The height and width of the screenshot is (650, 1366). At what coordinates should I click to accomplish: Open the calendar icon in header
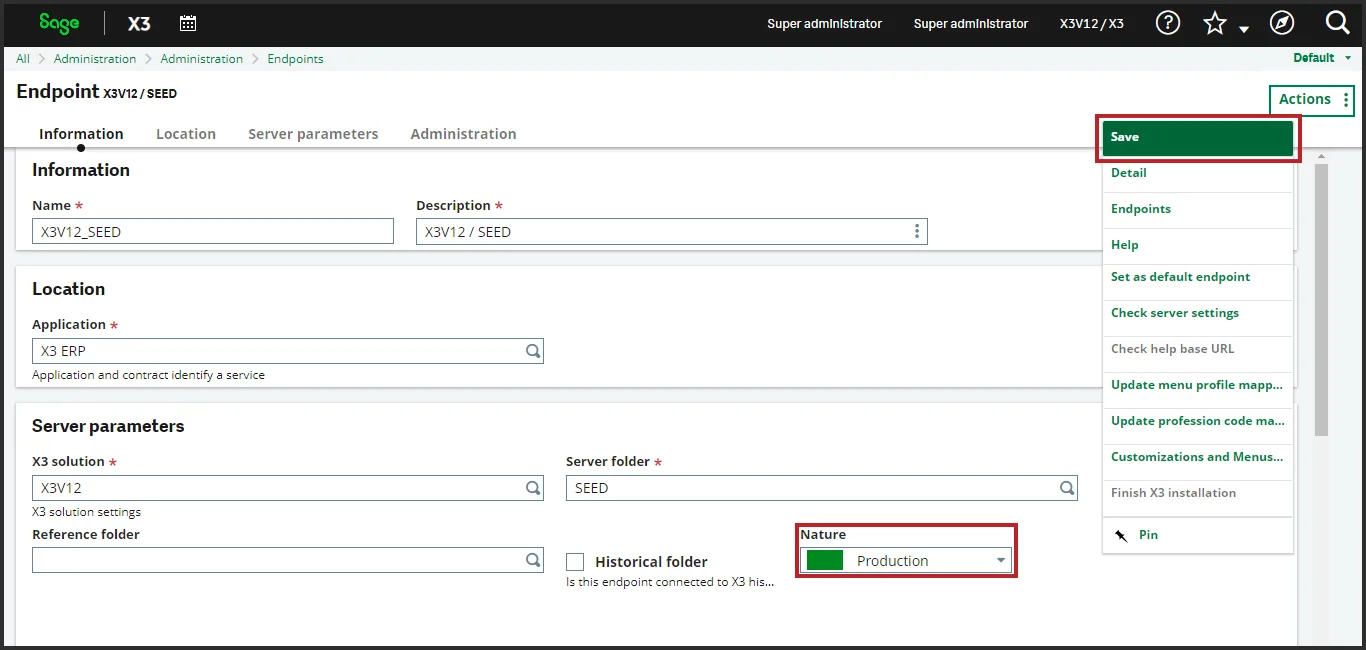point(188,23)
